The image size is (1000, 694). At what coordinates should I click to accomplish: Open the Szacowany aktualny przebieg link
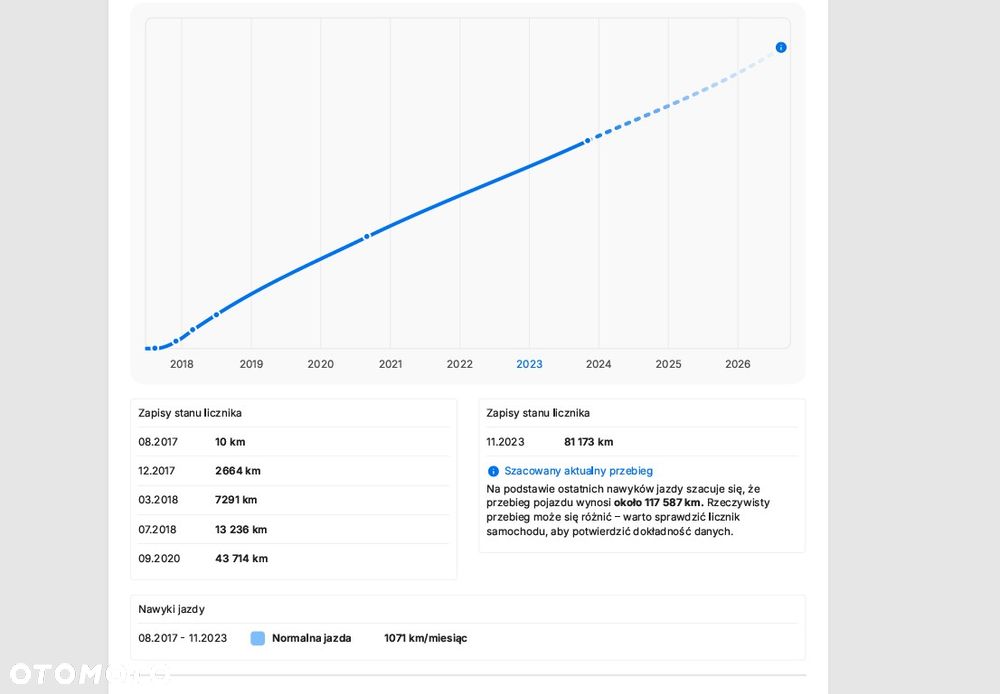point(578,471)
